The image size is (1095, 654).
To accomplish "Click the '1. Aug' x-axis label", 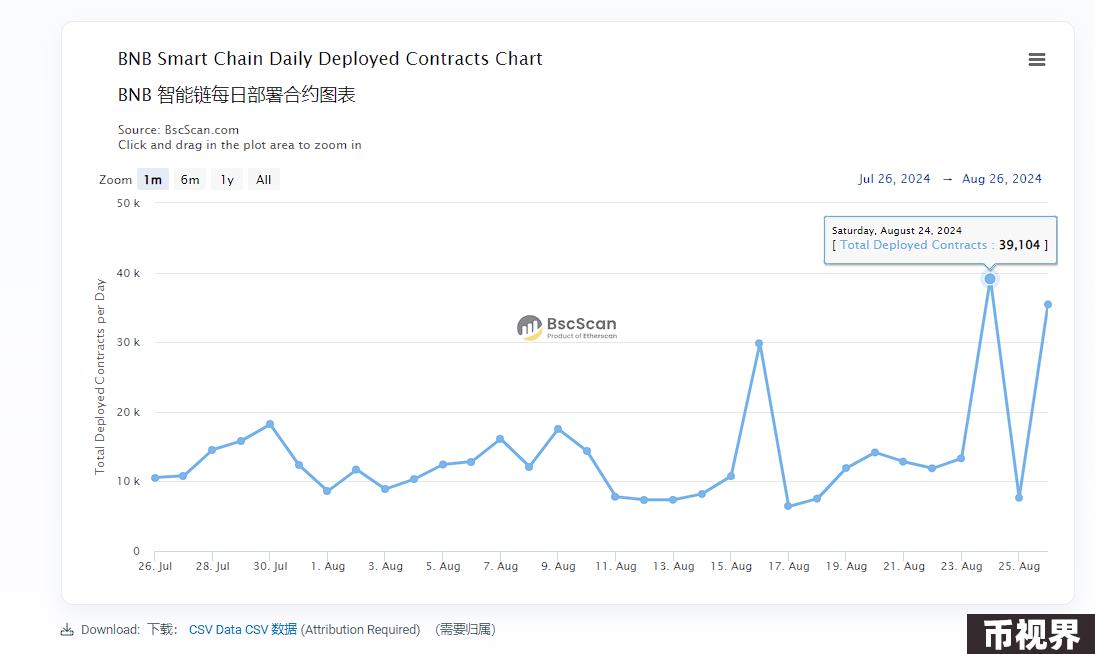I will click(x=328, y=566).
